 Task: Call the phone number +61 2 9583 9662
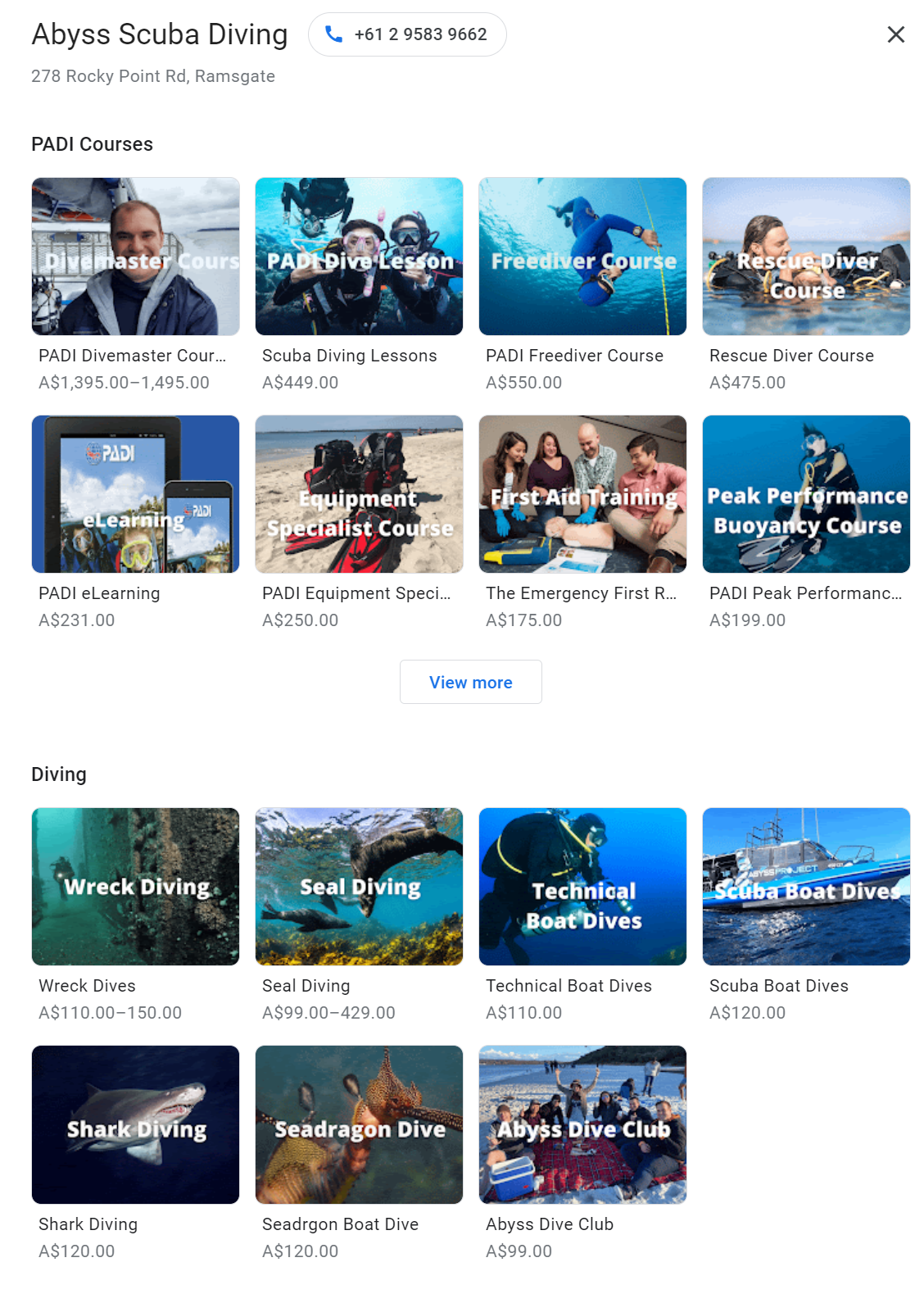(407, 34)
